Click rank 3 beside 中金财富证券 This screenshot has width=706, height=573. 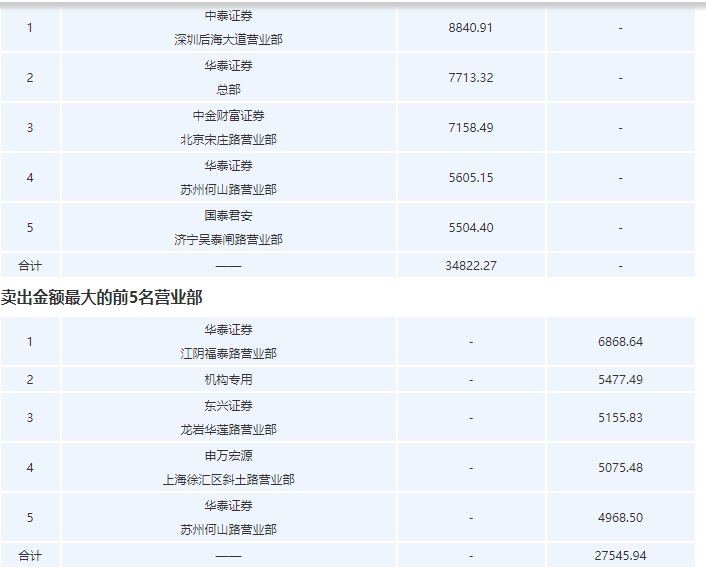pyautogui.click(x=30, y=128)
